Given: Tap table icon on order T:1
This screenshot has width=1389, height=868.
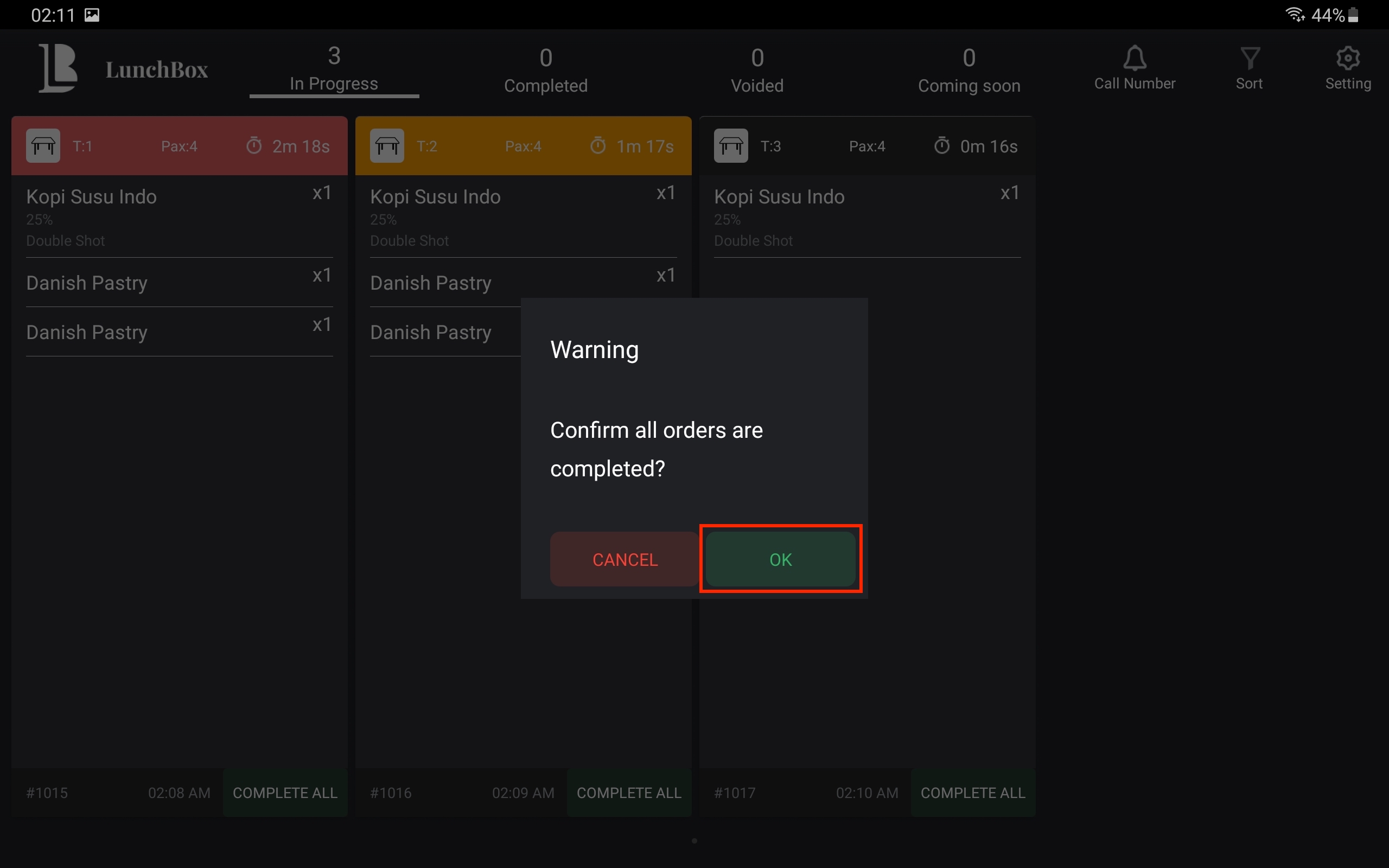Looking at the screenshot, I should (x=43, y=146).
